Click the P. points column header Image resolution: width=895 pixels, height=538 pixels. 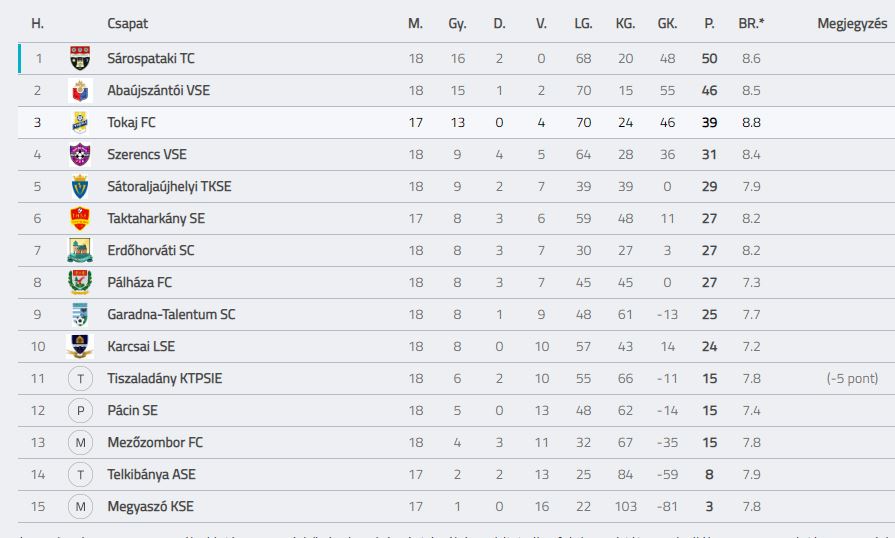(x=709, y=23)
